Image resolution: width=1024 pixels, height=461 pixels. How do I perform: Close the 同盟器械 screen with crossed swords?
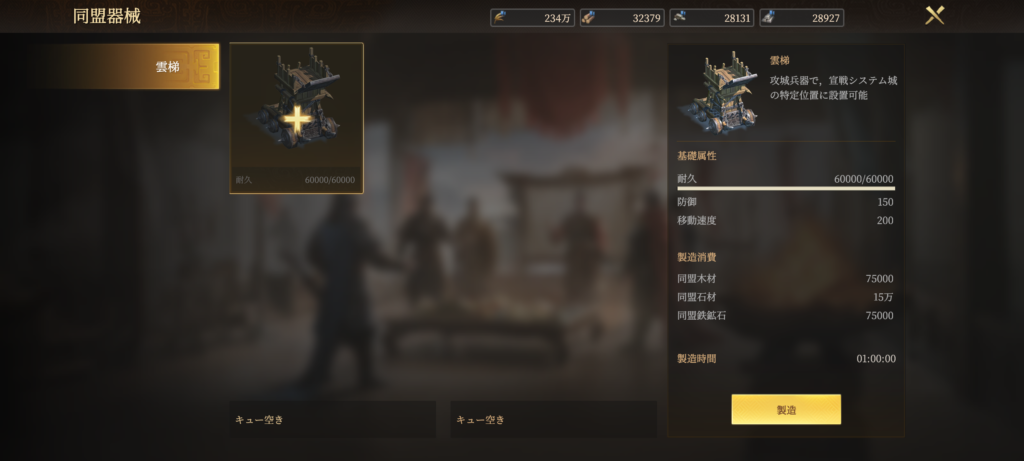tap(935, 15)
